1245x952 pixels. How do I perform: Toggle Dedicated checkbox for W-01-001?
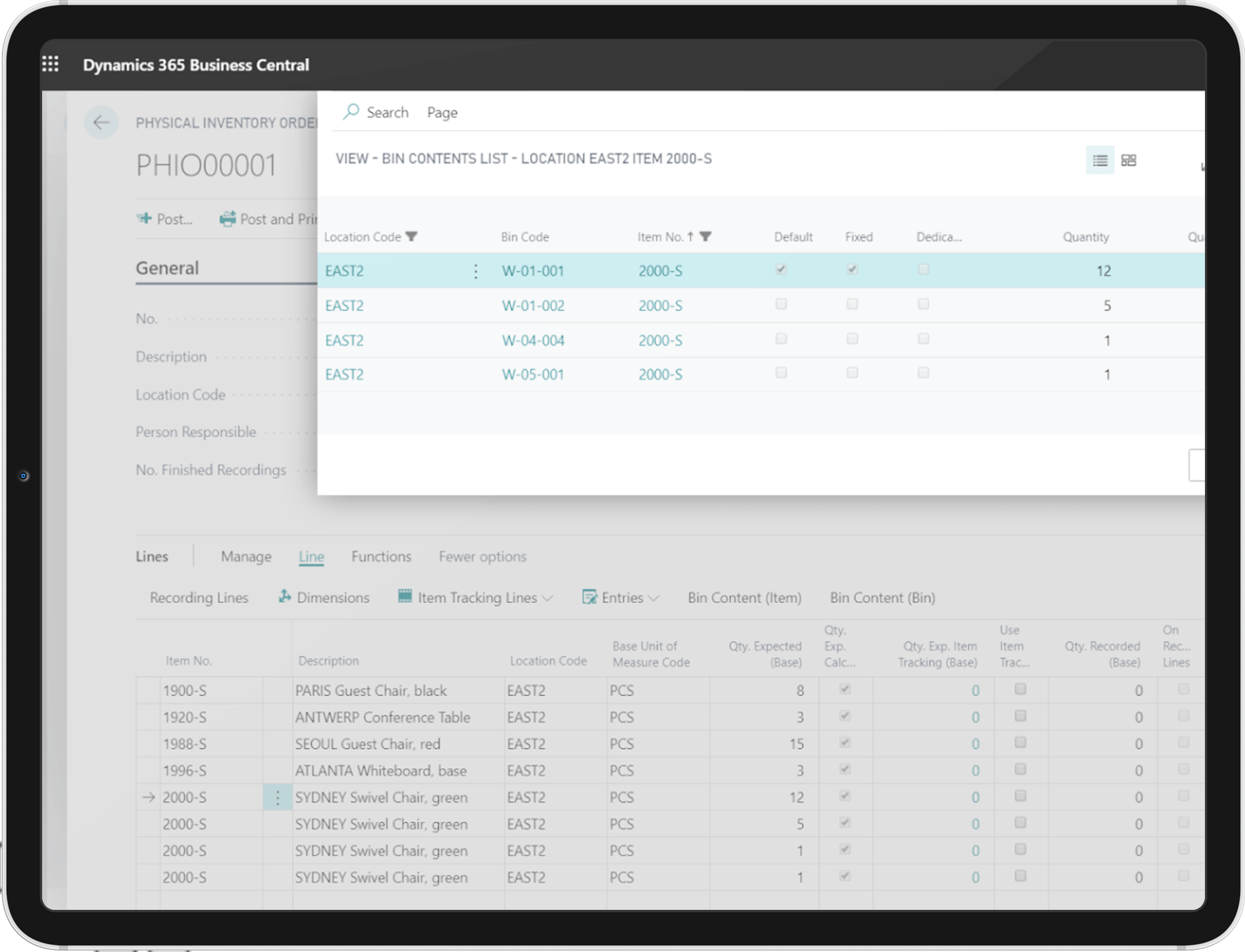pos(923,269)
